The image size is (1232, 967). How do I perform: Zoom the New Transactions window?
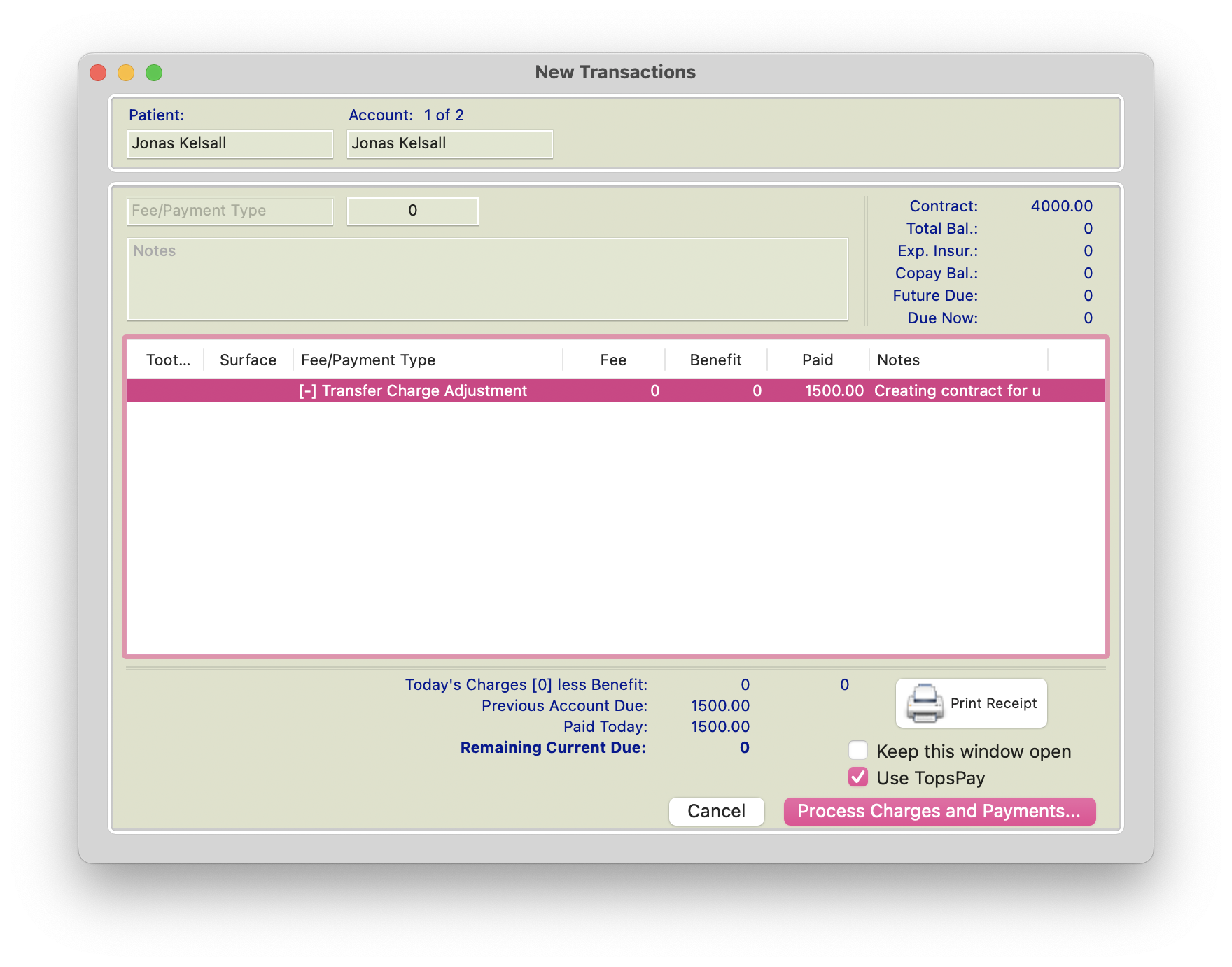154,72
